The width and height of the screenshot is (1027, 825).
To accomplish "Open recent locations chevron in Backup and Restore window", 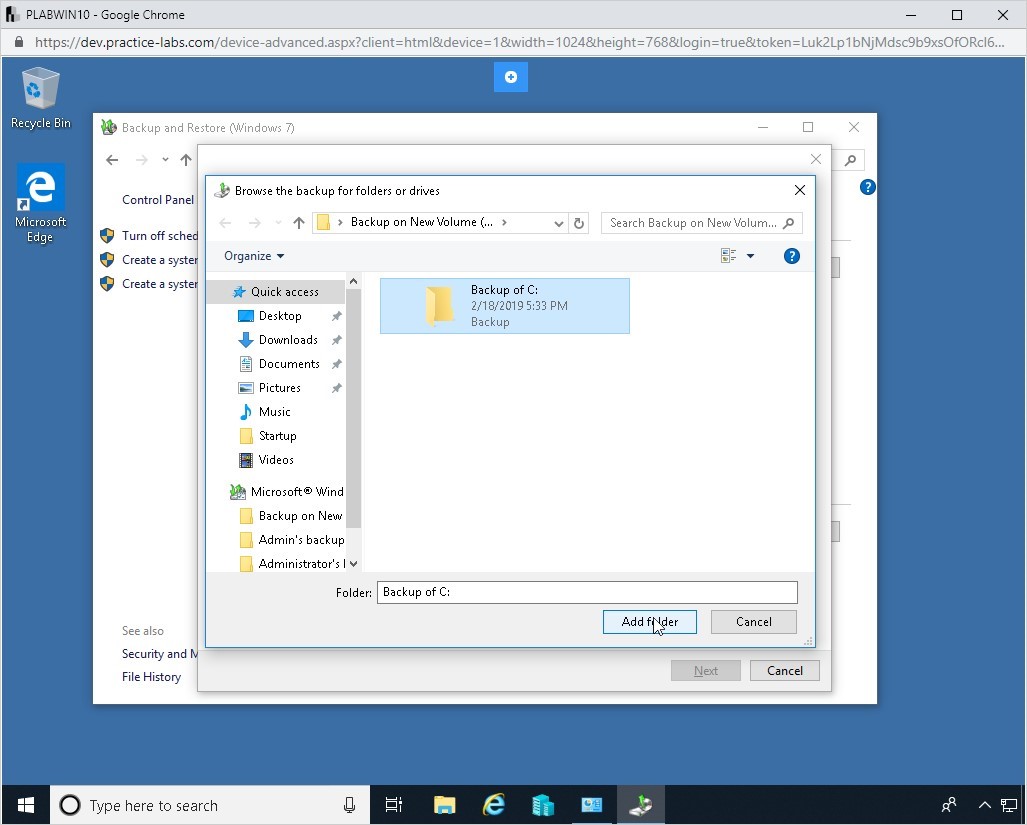I will click(165, 160).
